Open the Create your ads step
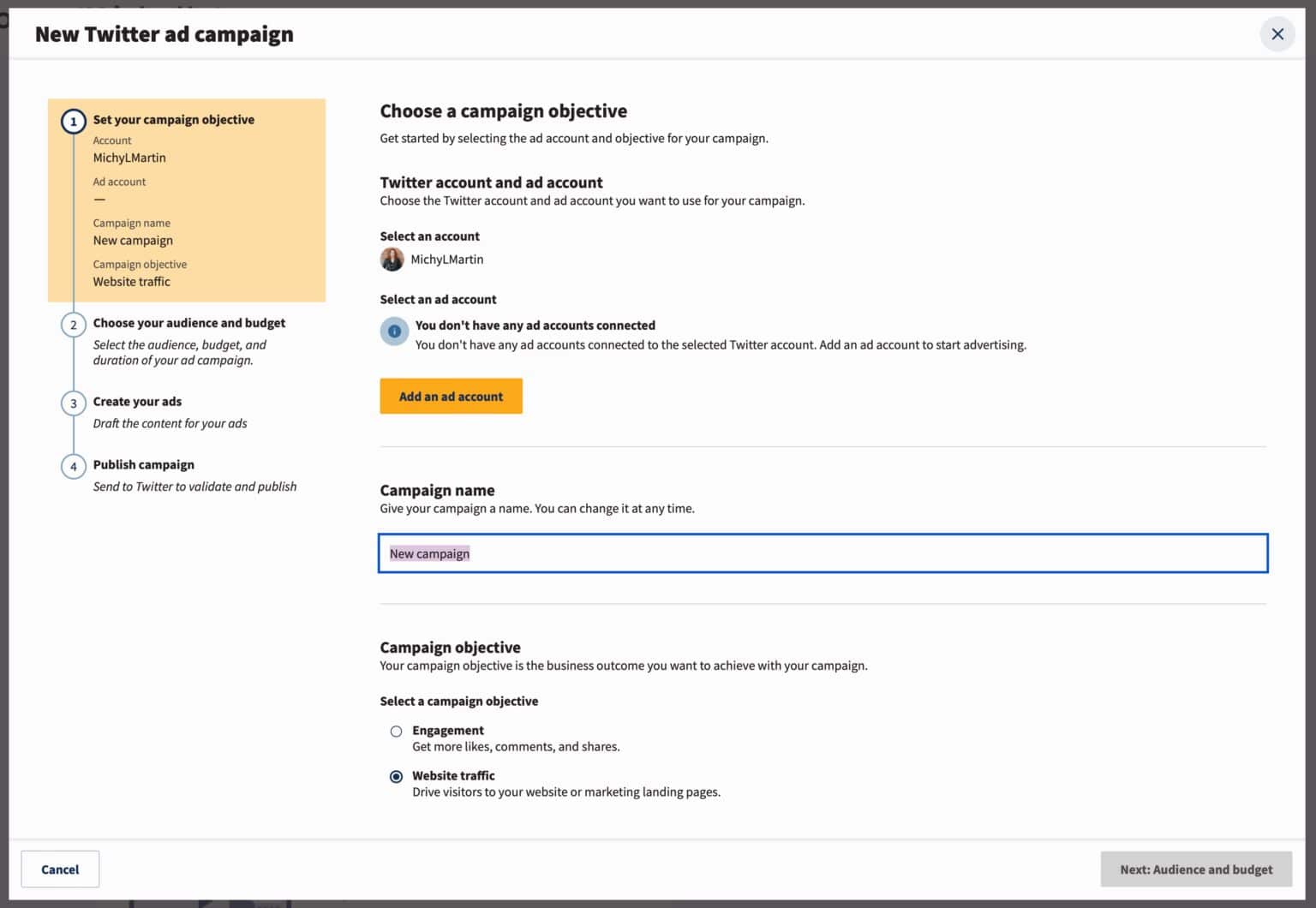This screenshot has height=908, width=1316. pos(137,401)
